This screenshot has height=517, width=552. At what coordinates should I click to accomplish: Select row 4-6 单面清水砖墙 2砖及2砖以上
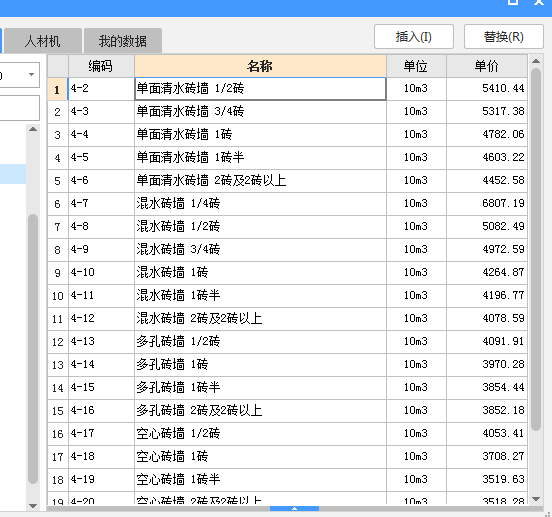click(287, 181)
